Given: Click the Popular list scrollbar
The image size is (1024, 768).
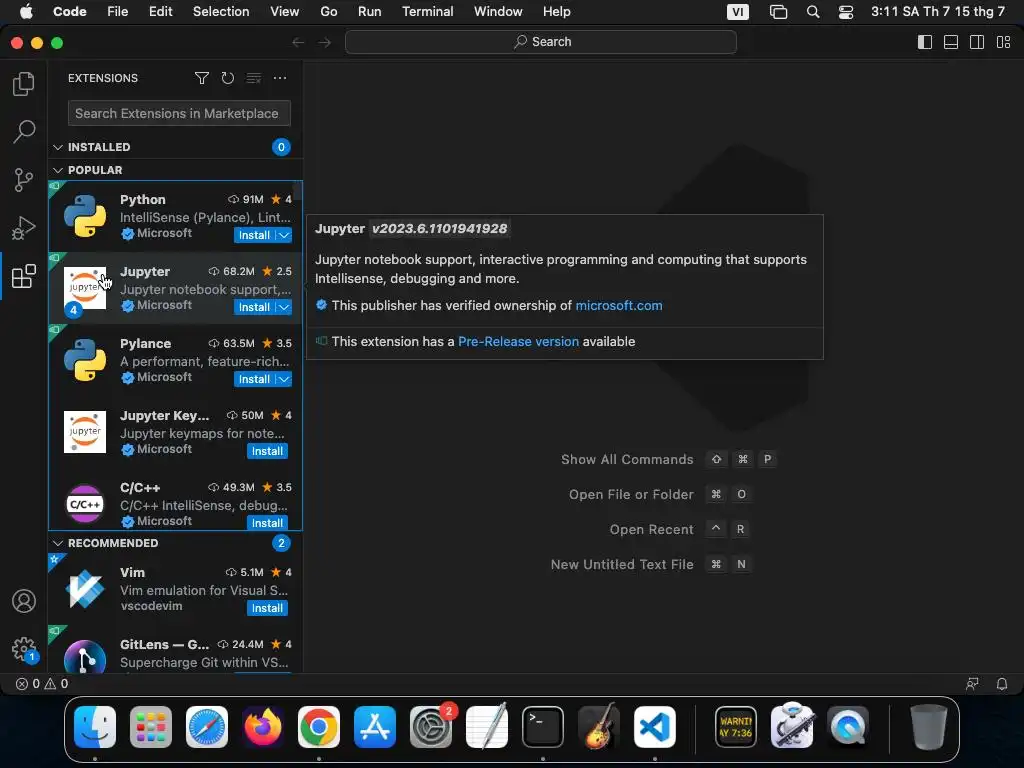Looking at the screenshot, I should click(x=297, y=191).
